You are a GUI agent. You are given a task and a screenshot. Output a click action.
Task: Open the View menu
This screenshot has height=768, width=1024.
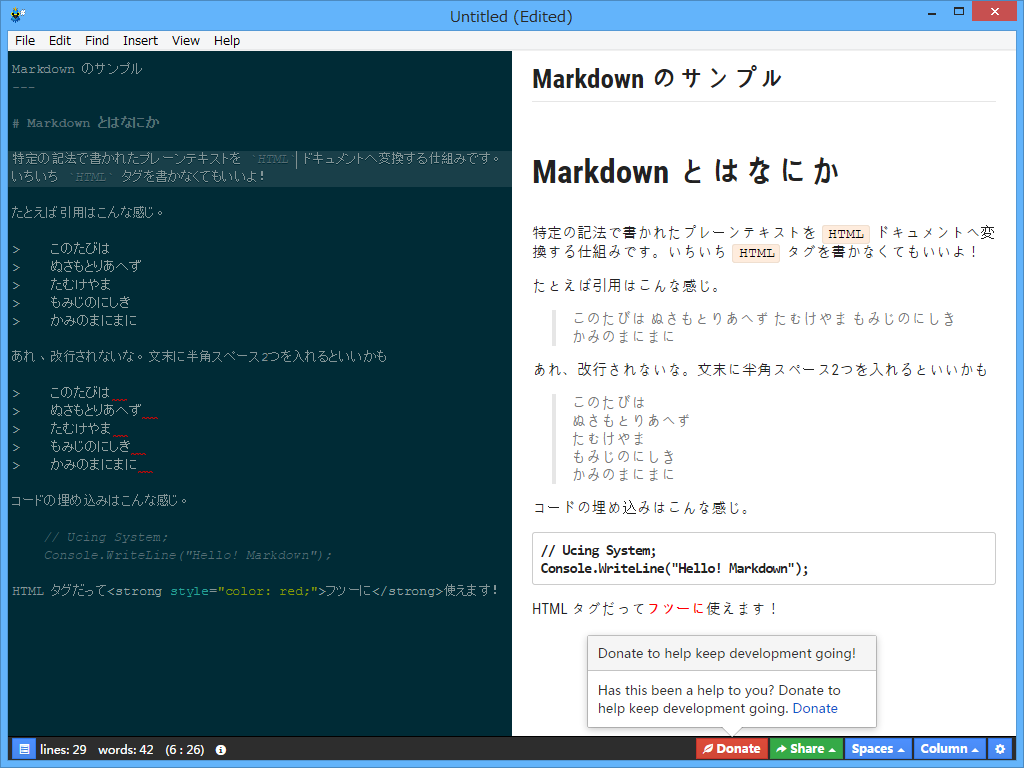(x=185, y=40)
